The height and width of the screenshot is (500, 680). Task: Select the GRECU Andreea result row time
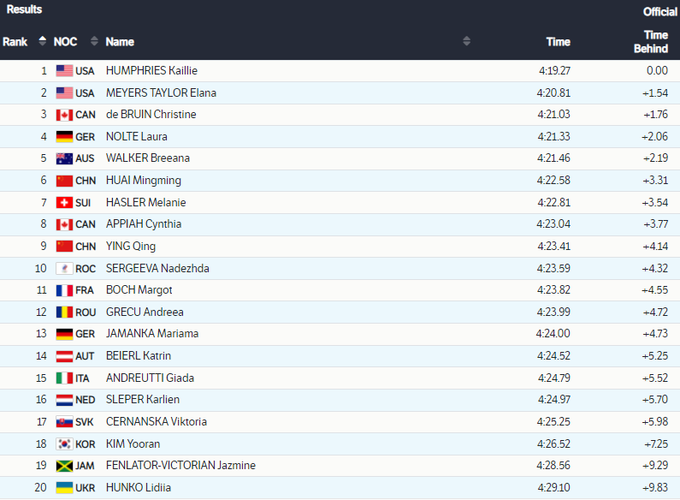553,312
